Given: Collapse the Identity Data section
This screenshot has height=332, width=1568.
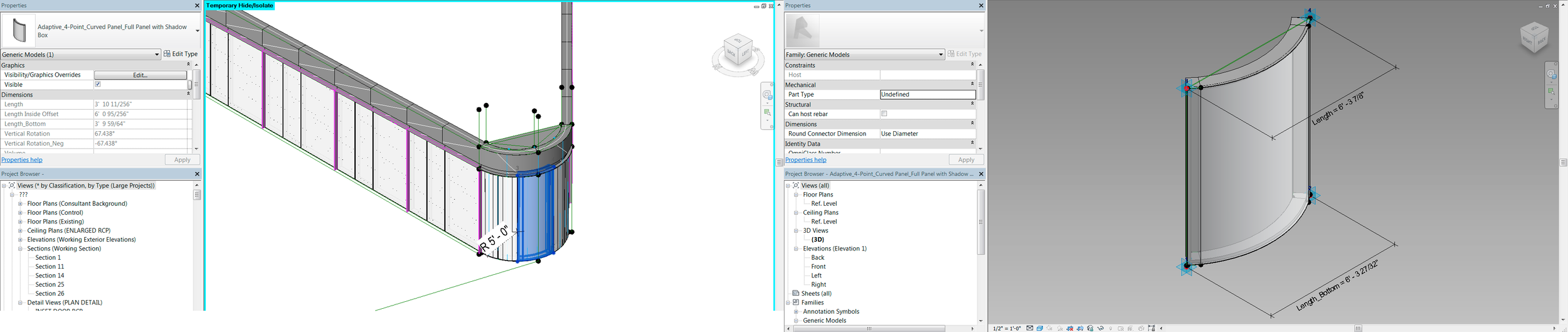Looking at the screenshot, I should coord(972,143).
